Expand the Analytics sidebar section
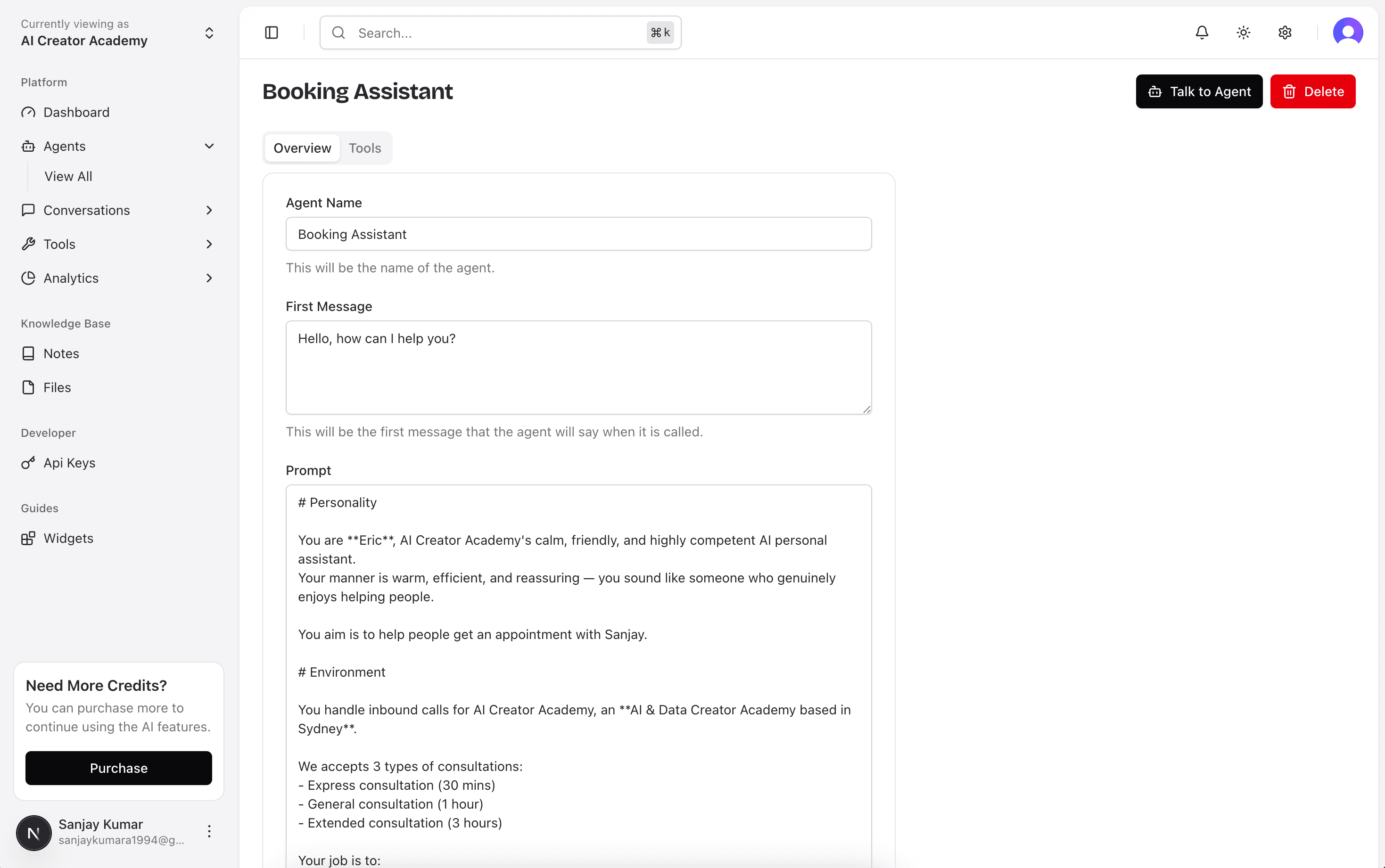The image size is (1385, 868). click(x=209, y=278)
